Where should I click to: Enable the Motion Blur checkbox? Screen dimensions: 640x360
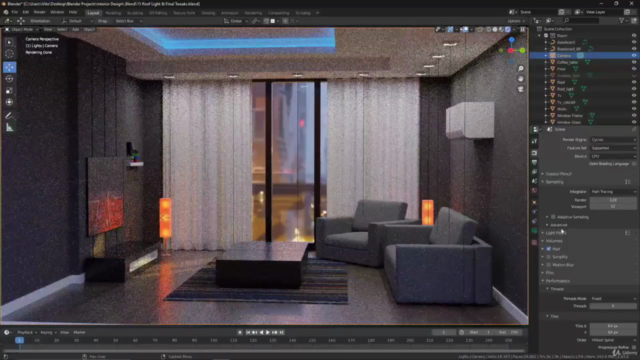549,265
